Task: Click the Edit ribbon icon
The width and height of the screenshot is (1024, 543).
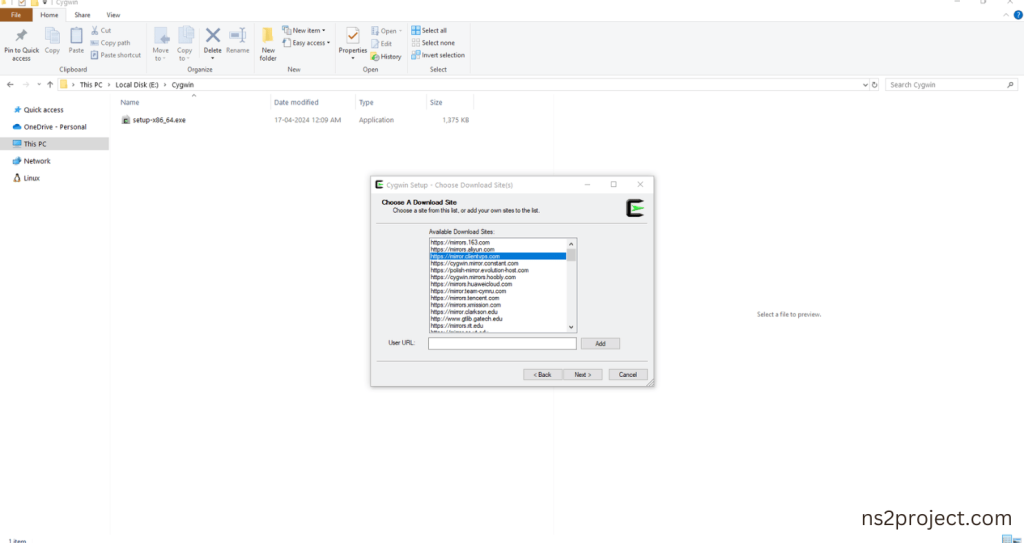Action: [381, 43]
